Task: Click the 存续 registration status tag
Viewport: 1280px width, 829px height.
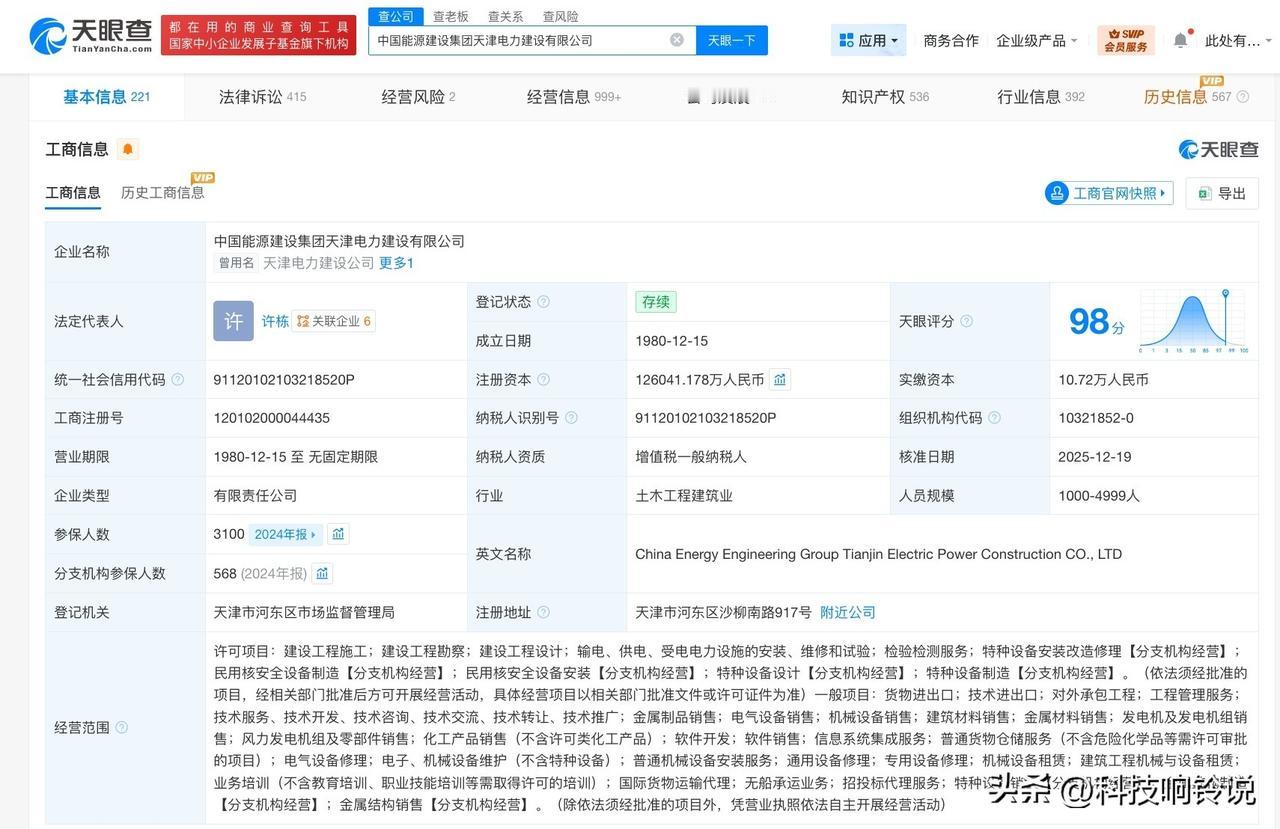Action: 656,302
